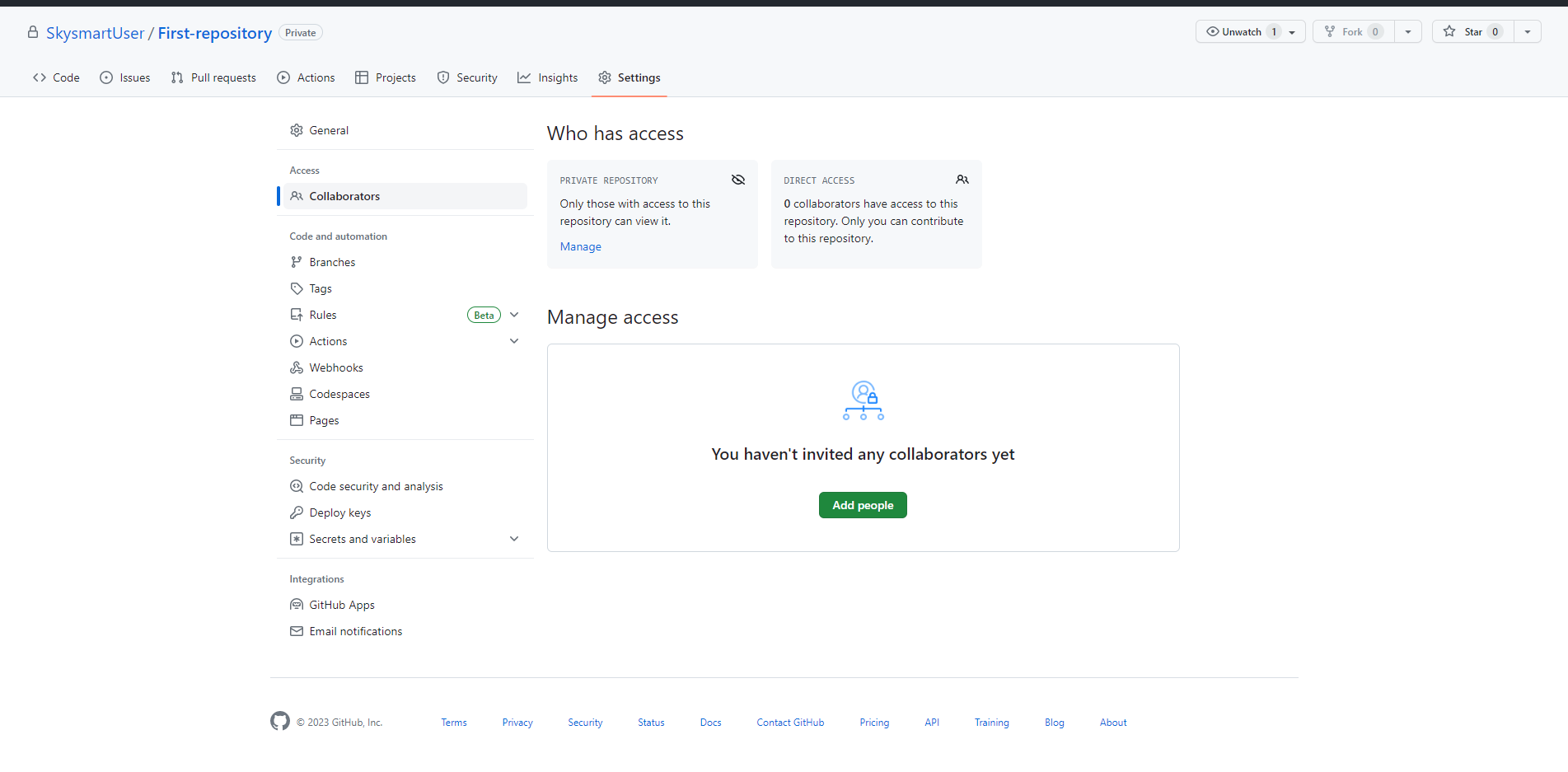Open the Security footer link
This screenshot has width=1568, height=772.
pos(585,723)
